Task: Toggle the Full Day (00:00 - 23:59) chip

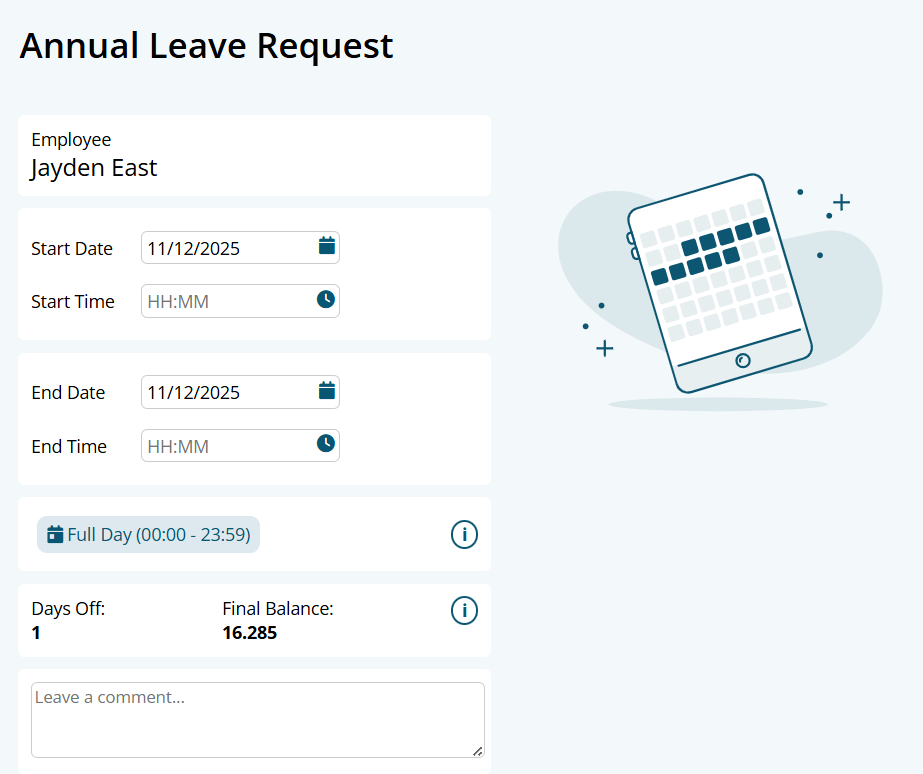Action: coord(148,535)
